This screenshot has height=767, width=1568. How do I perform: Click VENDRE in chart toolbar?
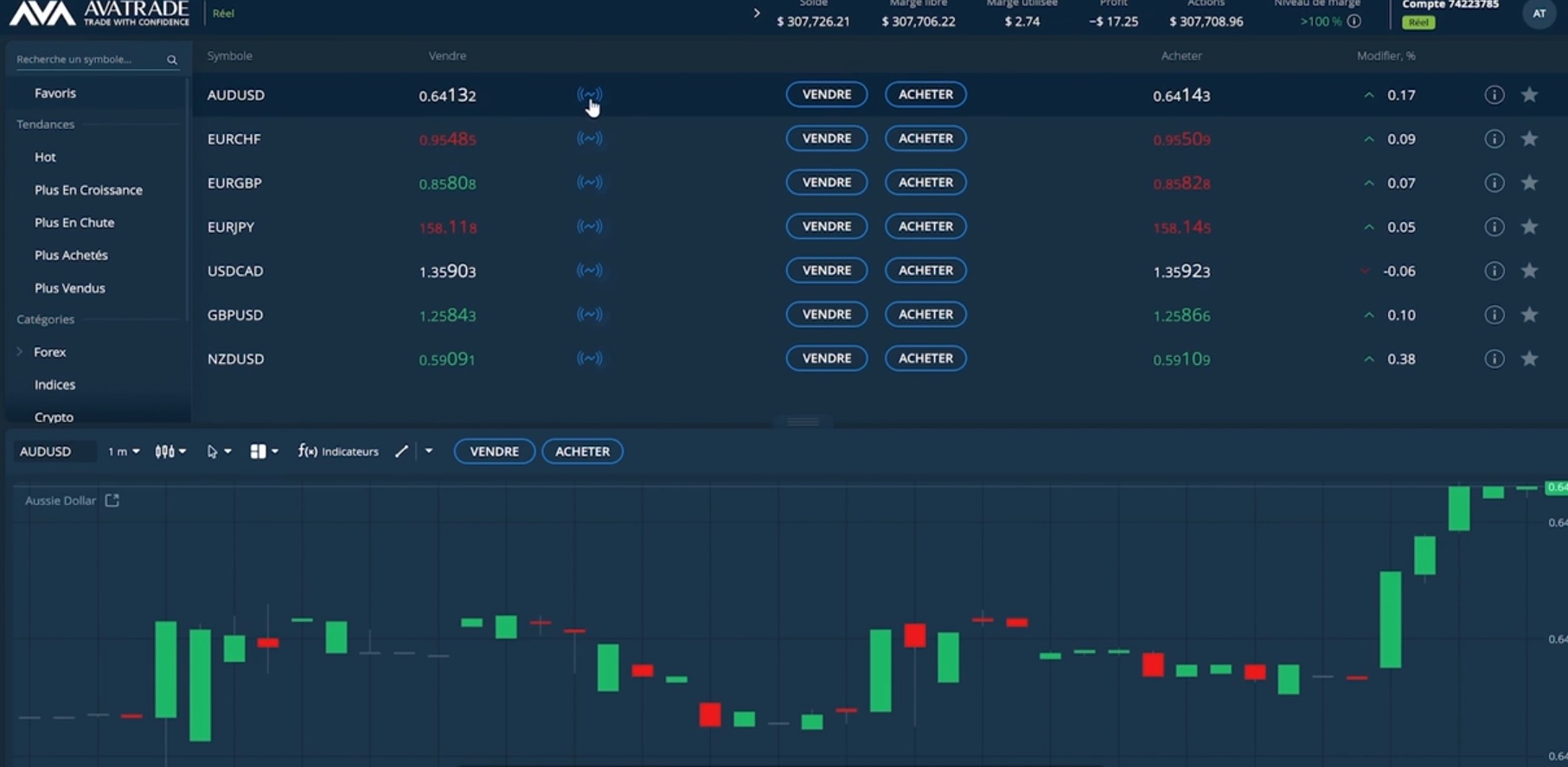[495, 451]
